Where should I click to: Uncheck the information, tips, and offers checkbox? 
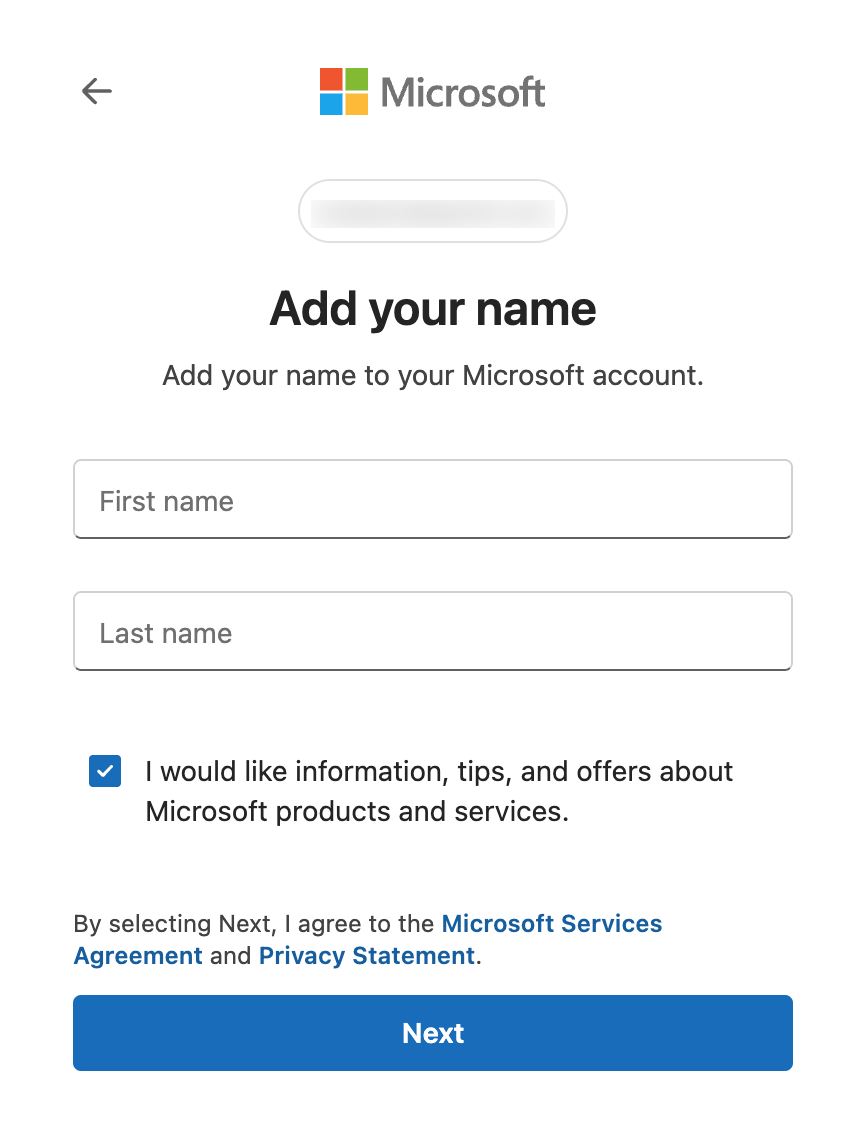(x=104, y=771)
